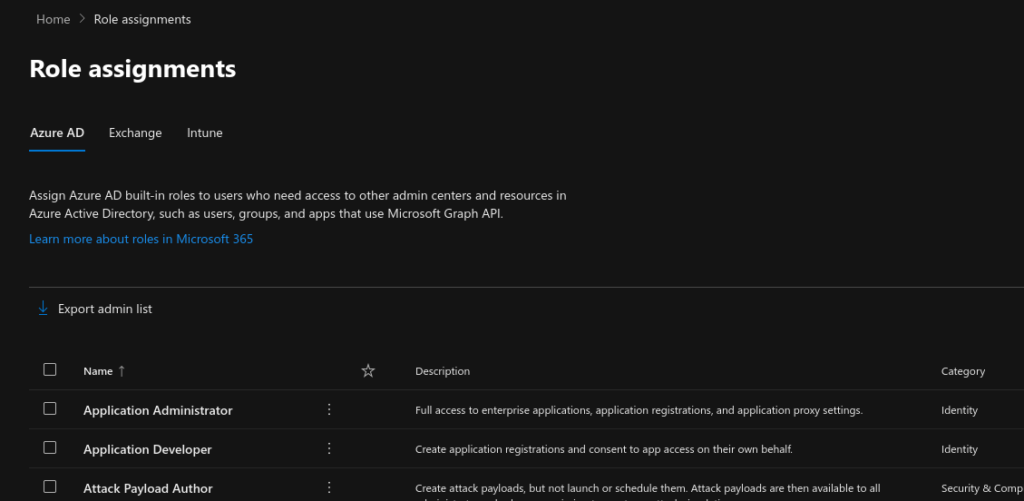Click Identity category for Application Developer
The image size is (1024, 501).
click(x=959, y=449)
